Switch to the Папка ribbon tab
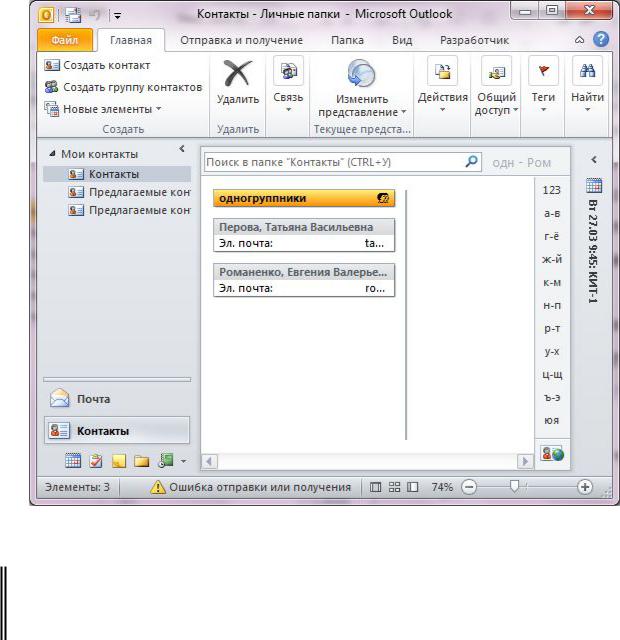Image resolution: width=620 pixels, height=640 pixels. [347, 40]
